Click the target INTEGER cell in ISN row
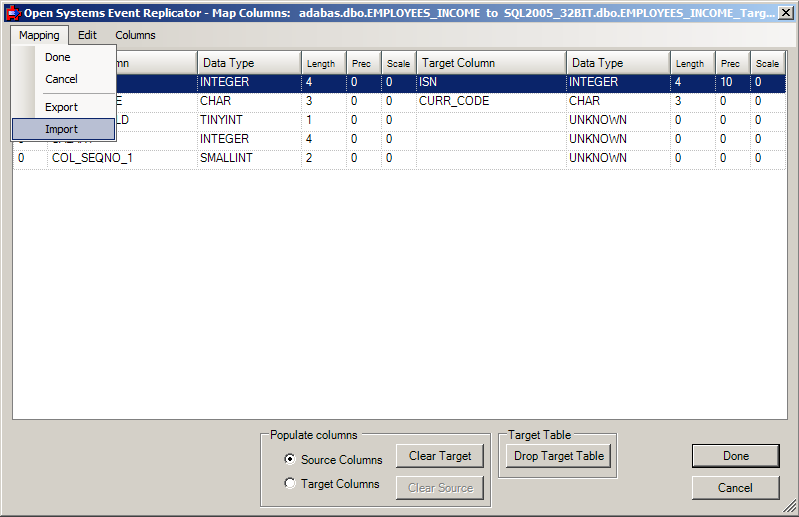The image size is (799, 517). (618, 82)
